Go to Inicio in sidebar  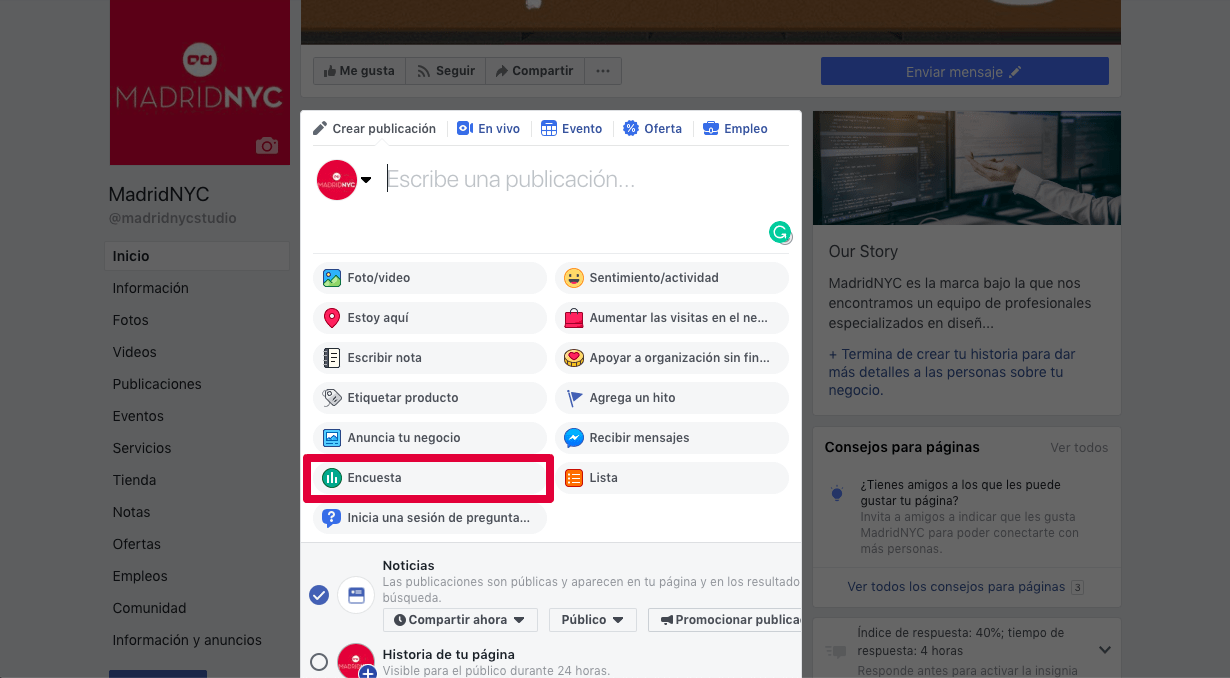pyautogui.click(x=197, y=256)
